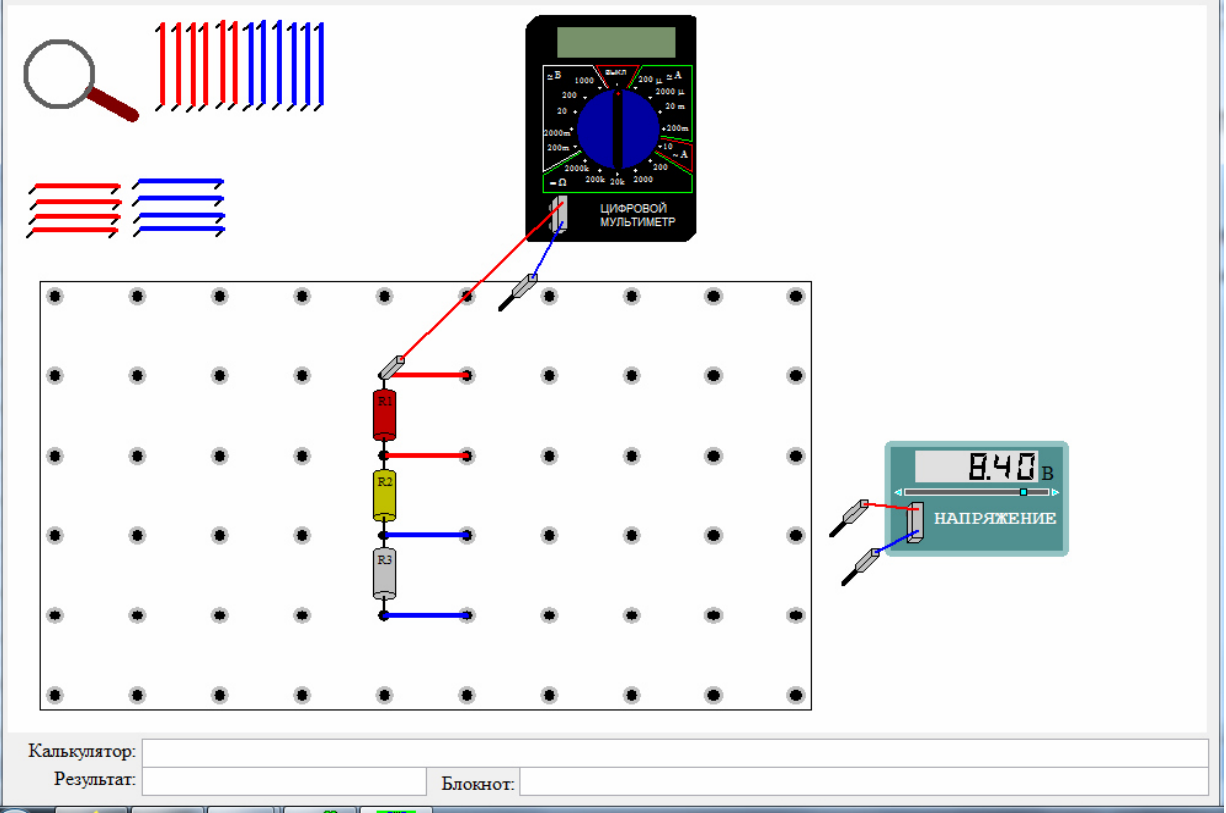
Task: Select the 2000k resistance range mark
Action: click(577, 168)
